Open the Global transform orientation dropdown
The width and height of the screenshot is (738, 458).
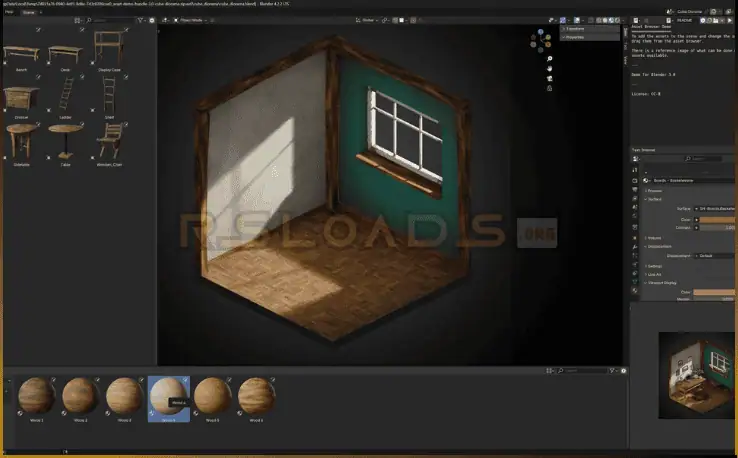click(367, 20)
